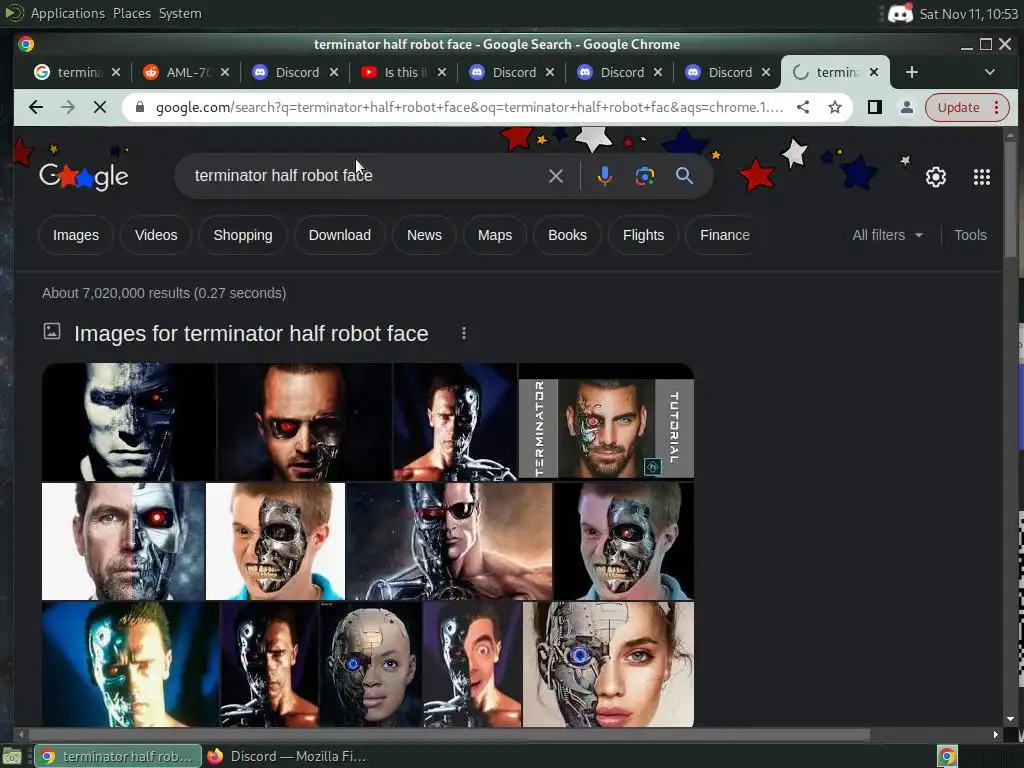Open the Google apps grid
This screenshot has width=1024, height=768.
click(x=982, y=177)
